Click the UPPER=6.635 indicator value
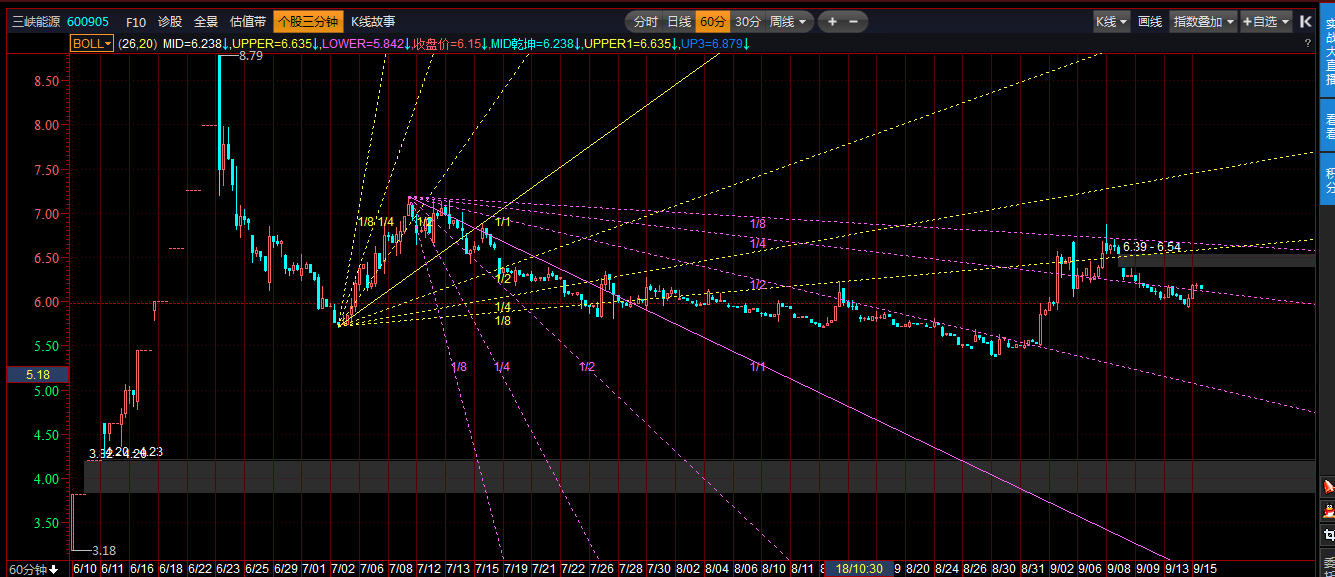 pyautogui.click(x=272, y=44)
